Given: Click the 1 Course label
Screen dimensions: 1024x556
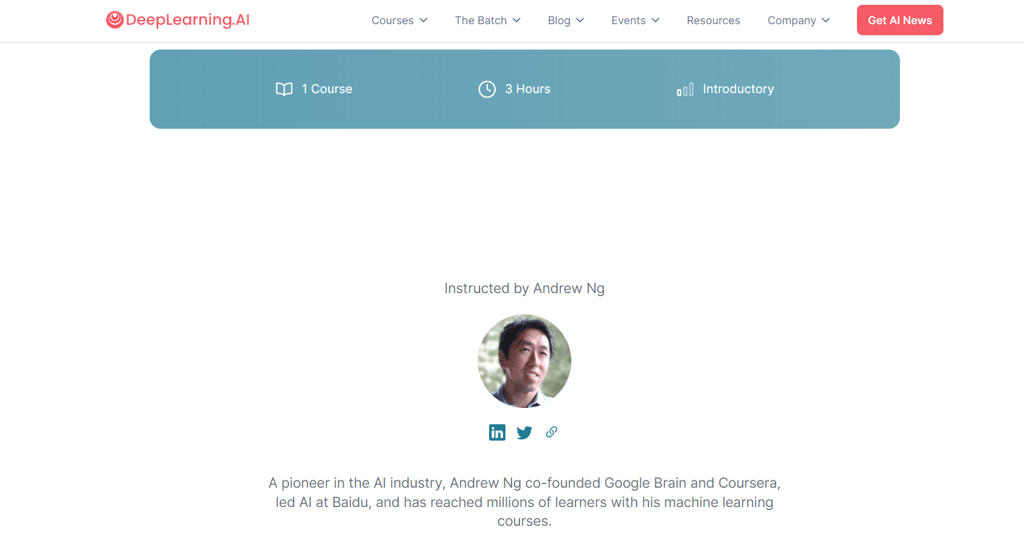Looking at the screenshot, I should (327, 89).
